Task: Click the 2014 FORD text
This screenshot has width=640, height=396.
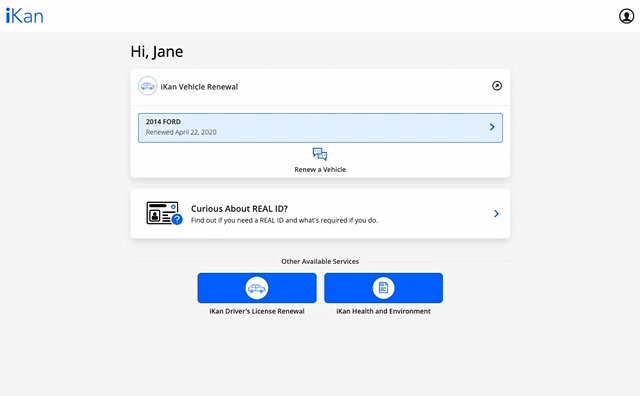Action: (x=163, y=122)
